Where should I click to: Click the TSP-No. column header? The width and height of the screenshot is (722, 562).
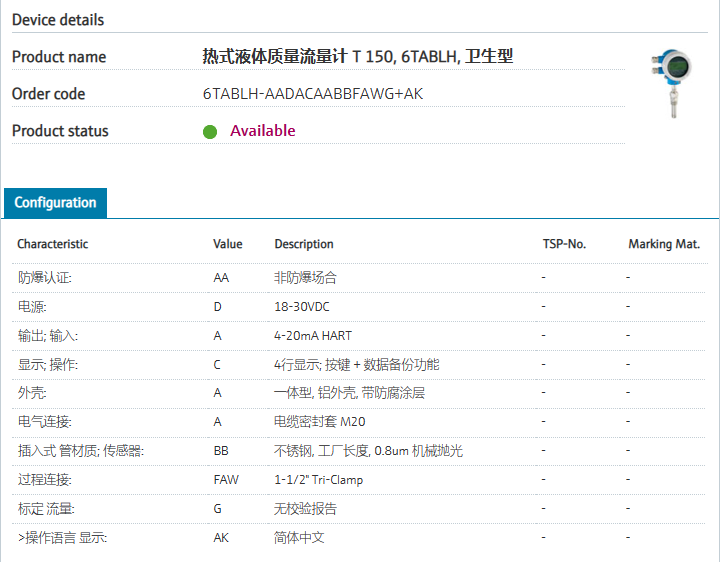click(x=564, y=244)
